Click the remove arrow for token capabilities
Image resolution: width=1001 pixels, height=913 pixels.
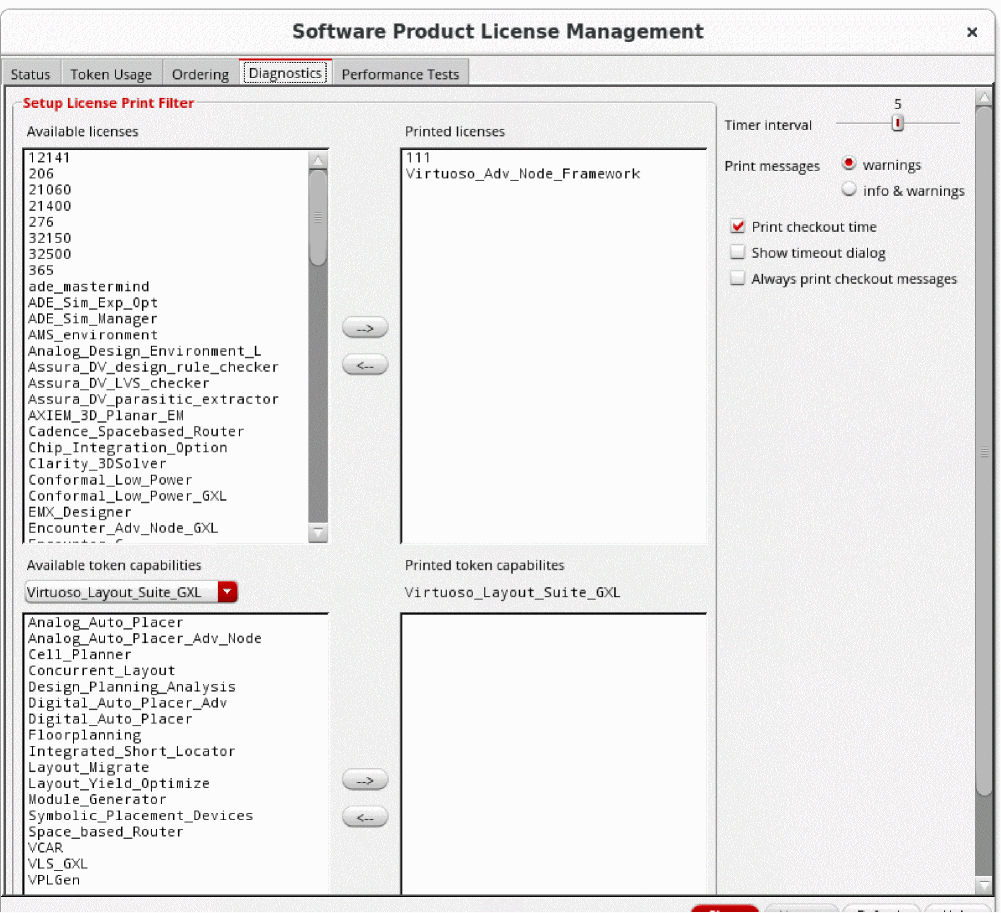tap(364, 817)
